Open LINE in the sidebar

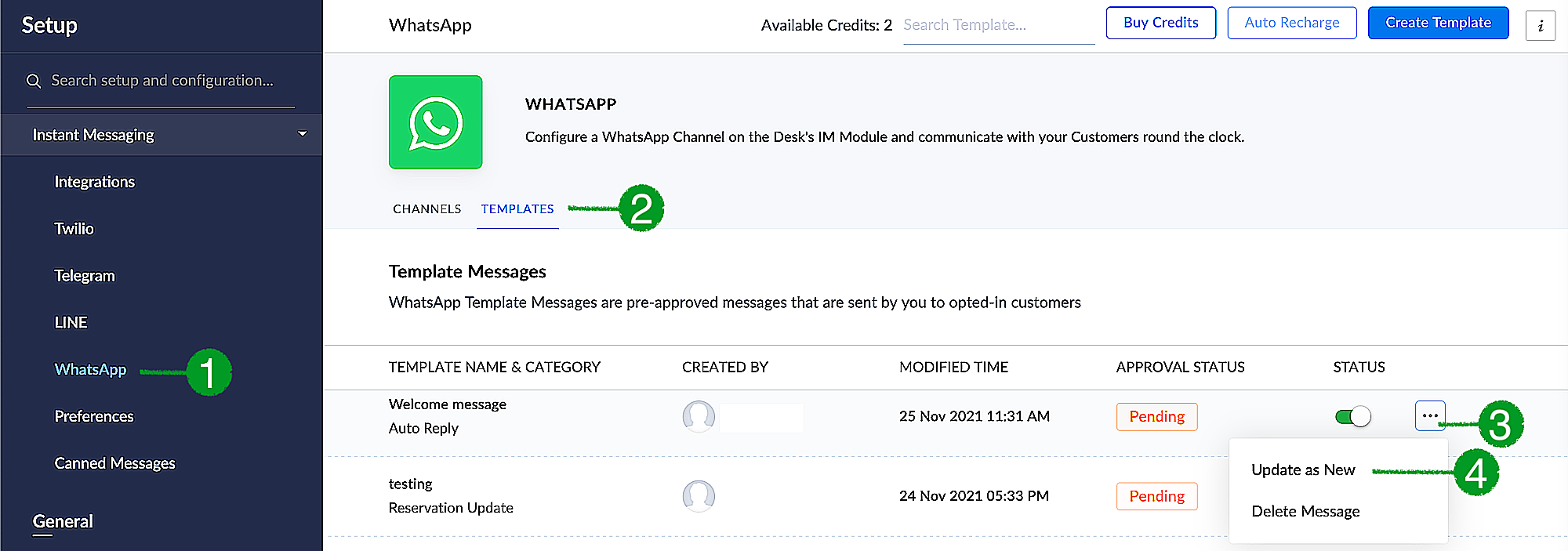71,322
